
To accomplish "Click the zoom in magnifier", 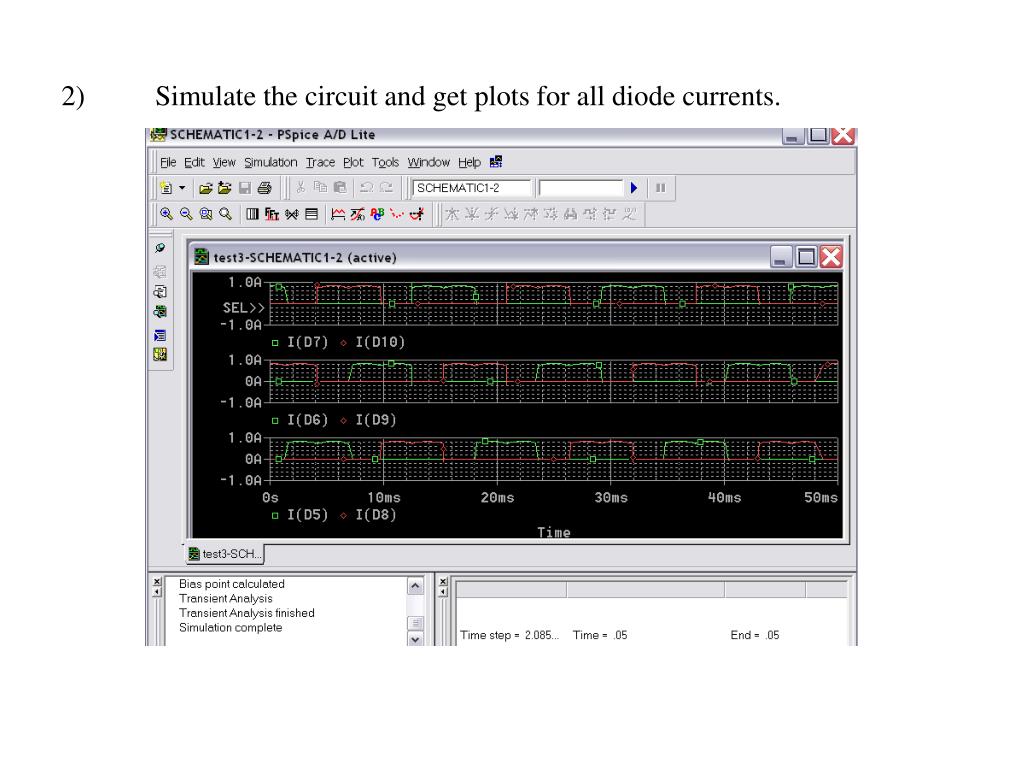I will tap(167, 214).
